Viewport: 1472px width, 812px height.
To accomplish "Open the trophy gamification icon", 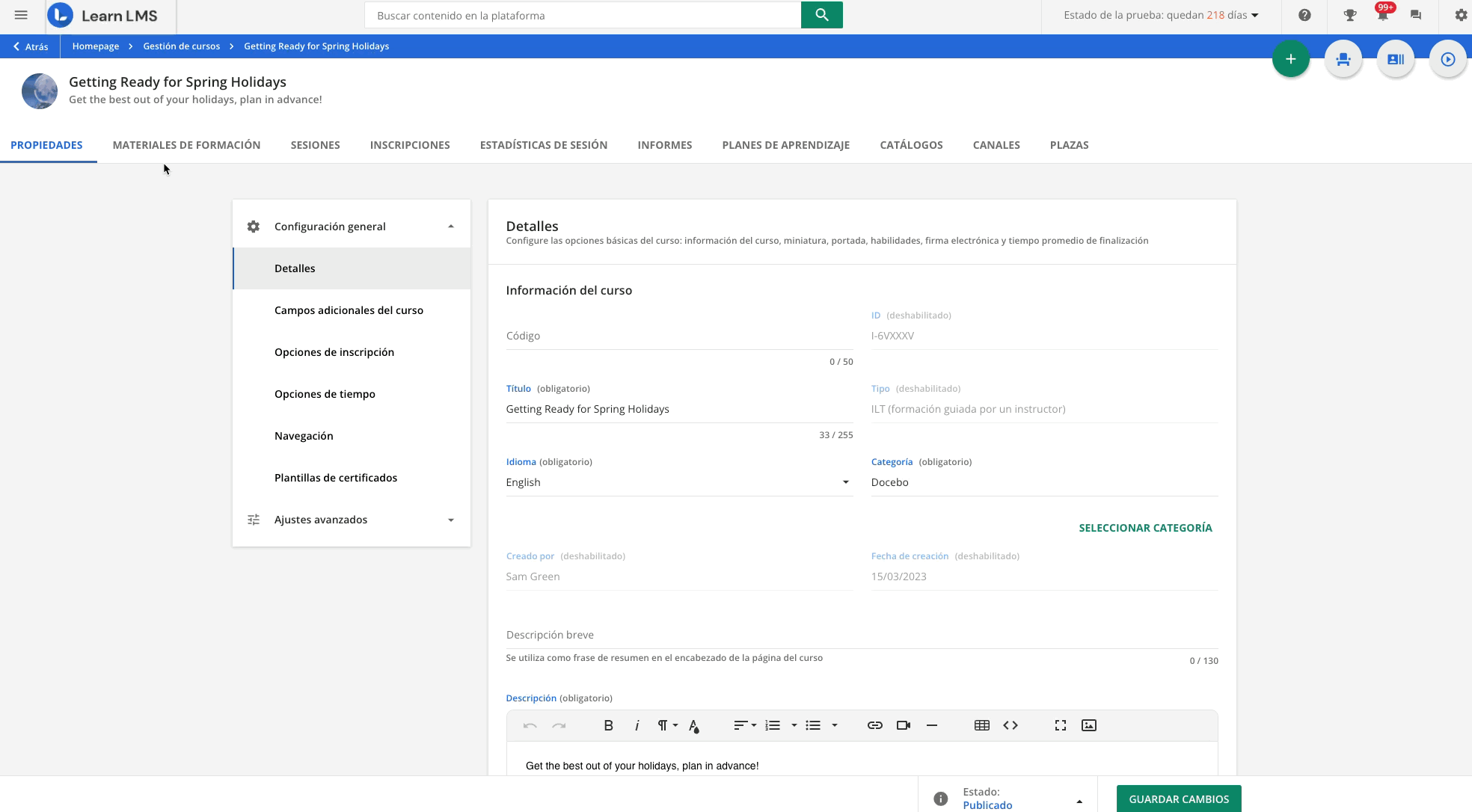I will pos(1350,15).
